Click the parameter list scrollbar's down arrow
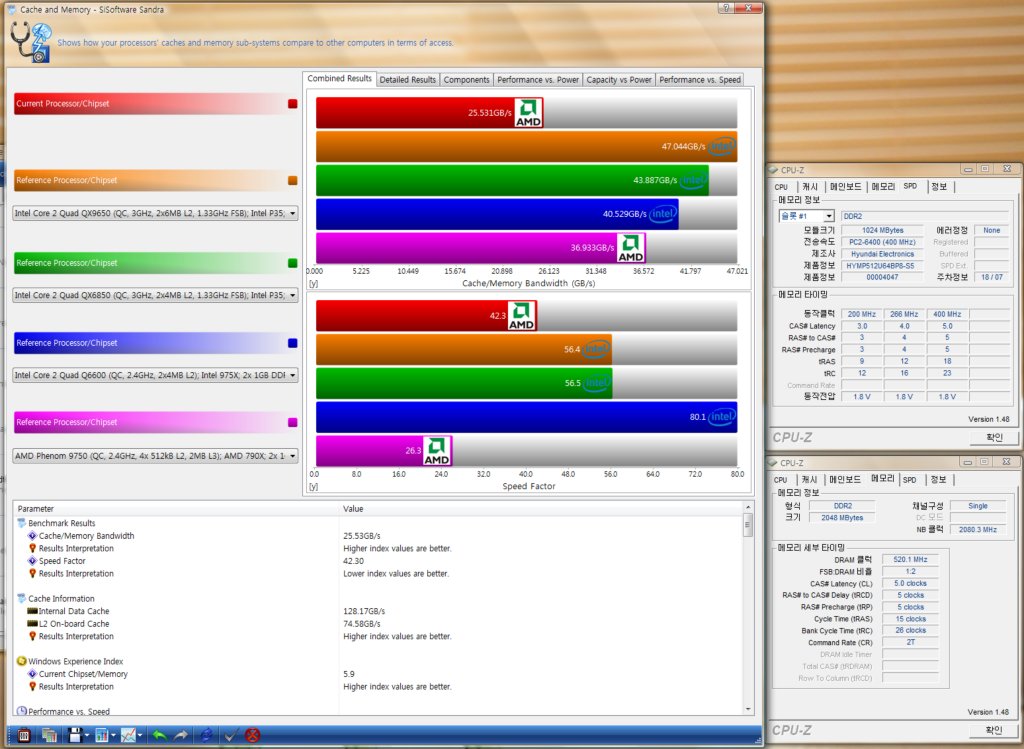 point(748,709)
